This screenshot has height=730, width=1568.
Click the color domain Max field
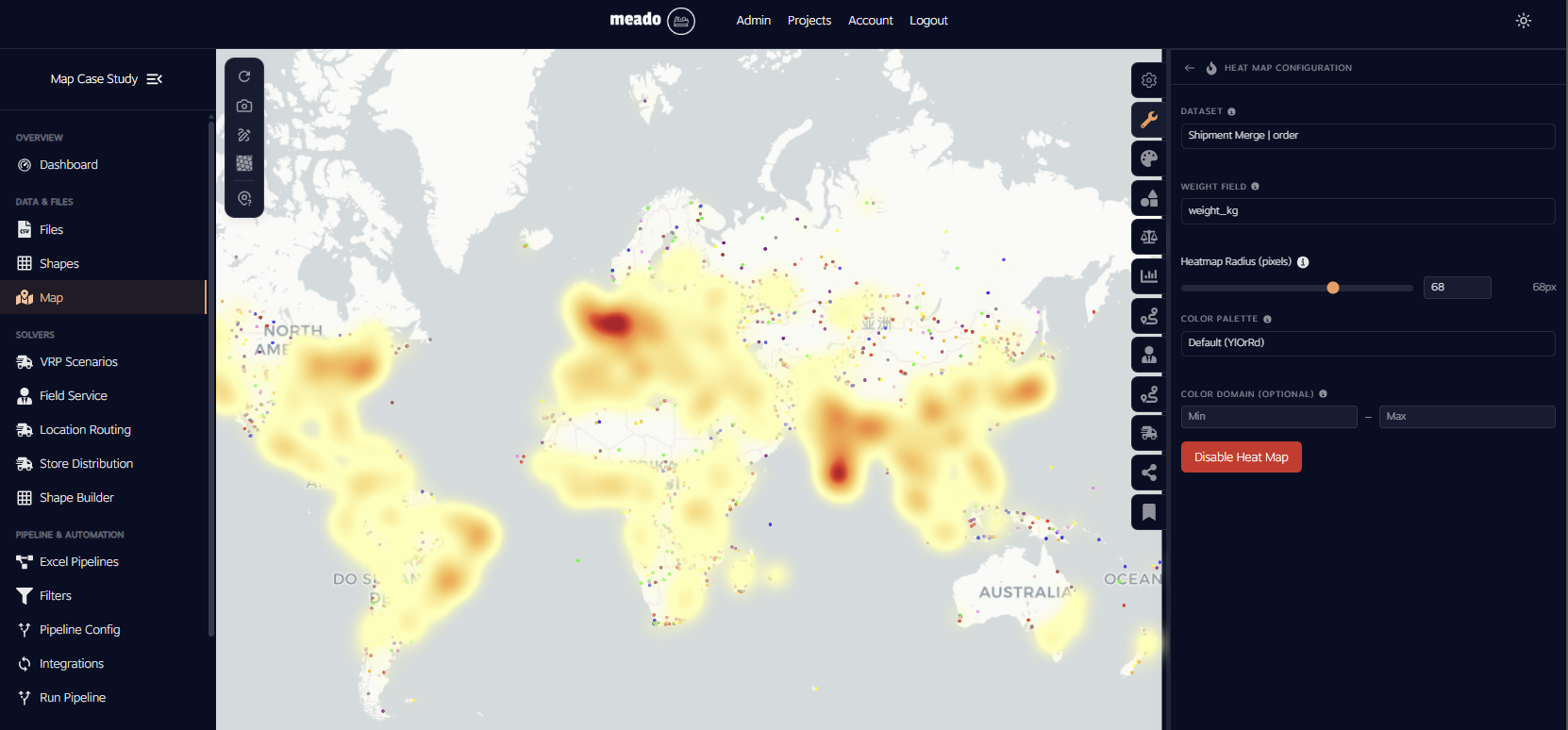[x=1467, y=417]
